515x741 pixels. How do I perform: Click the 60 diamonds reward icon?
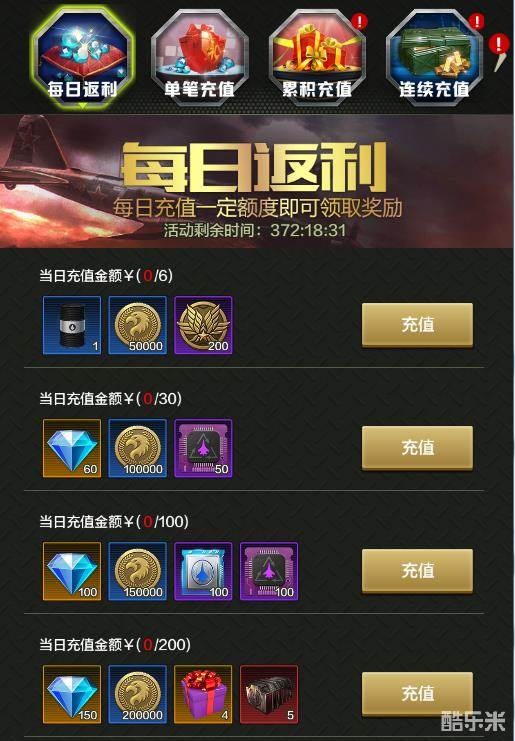pyautogui.click(x=72, y=448)
